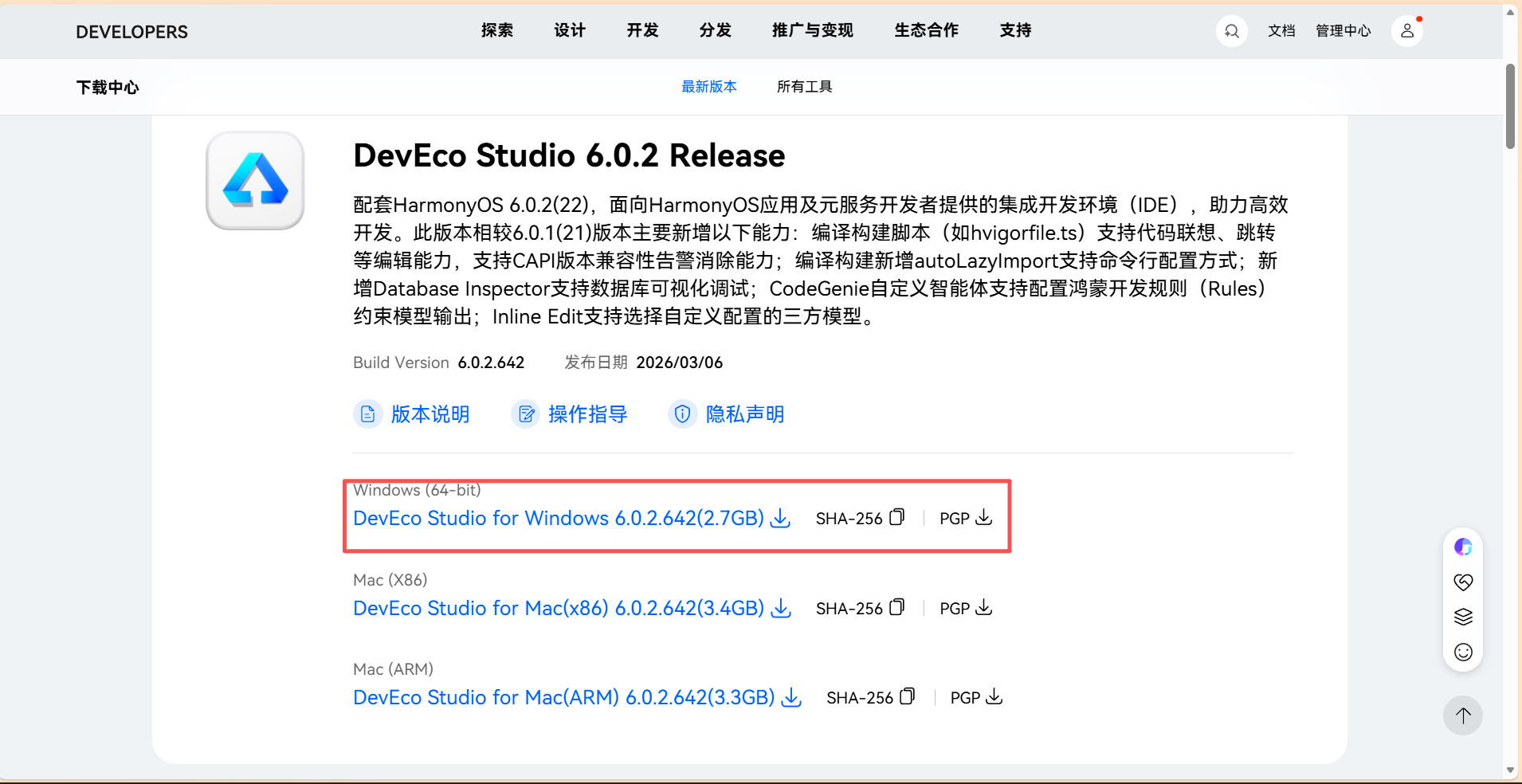This screenshot has height=784, width=1522.
Task: Open the 操作指导 guide link
Action: (588, 414)
